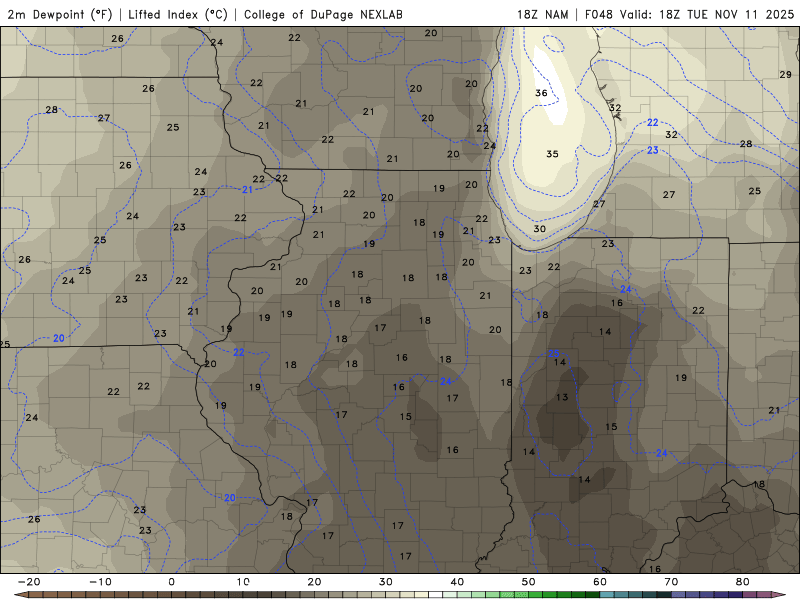This screenshot has height=600, width=800.
Task: Click the 13 dewpoint value on the map
Action: coord(562,397)
